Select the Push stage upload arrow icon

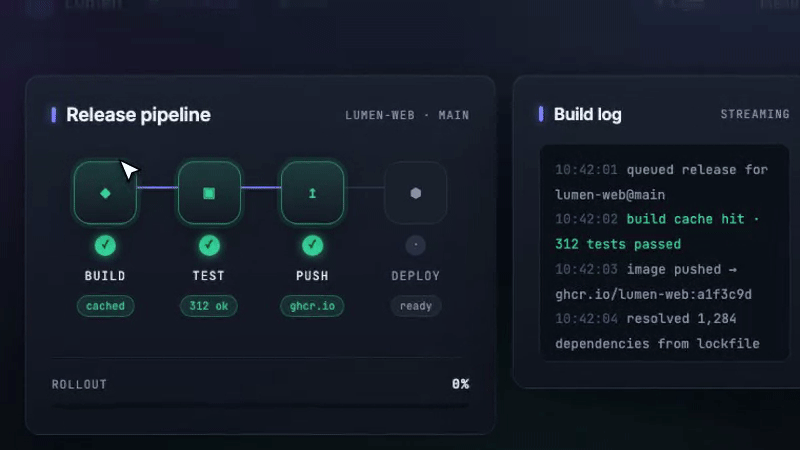coord(312,193)
